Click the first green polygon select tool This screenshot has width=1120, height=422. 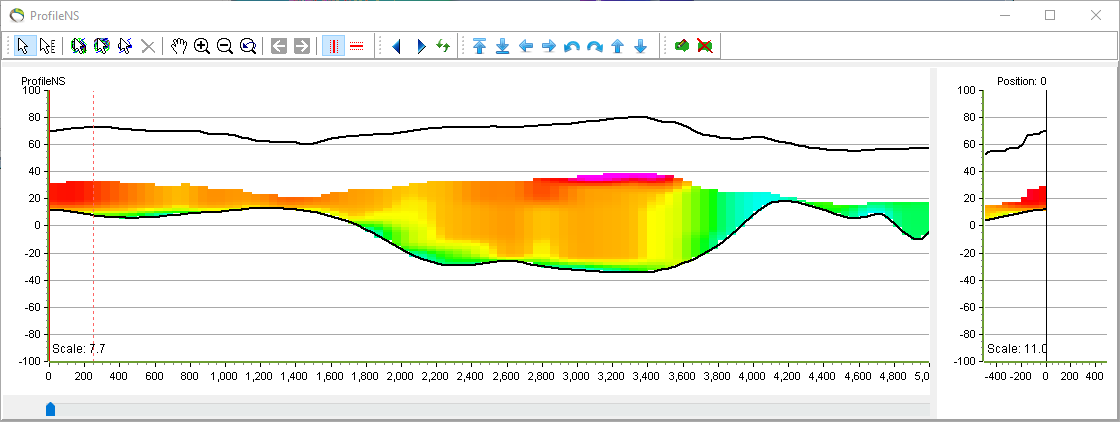(x=79, y=46)
